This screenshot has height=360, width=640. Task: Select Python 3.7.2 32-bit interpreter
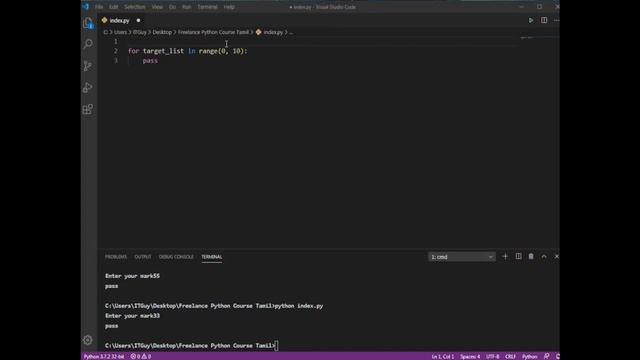104,356
